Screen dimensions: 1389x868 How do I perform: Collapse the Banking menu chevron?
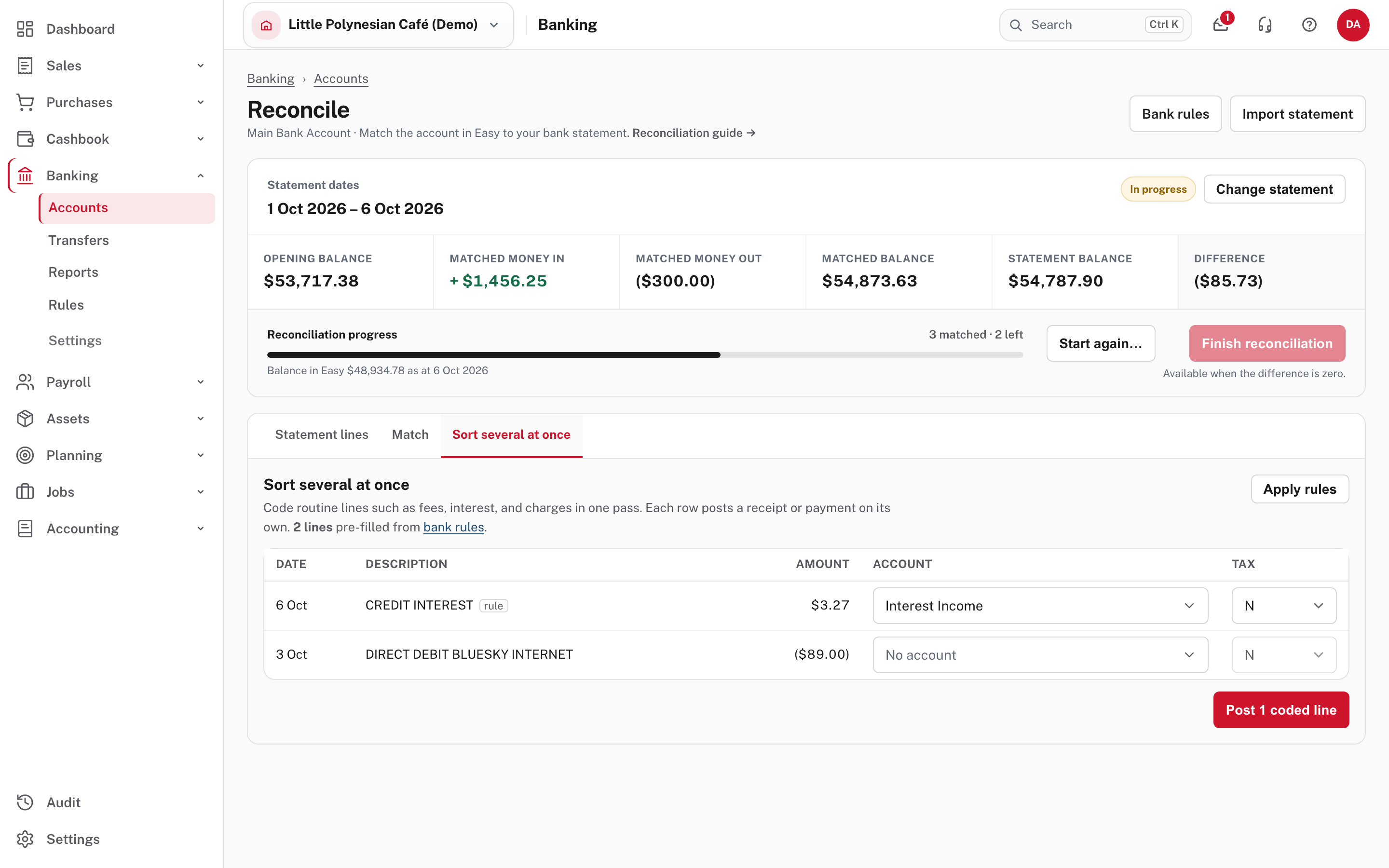click(x=200, y=176)
